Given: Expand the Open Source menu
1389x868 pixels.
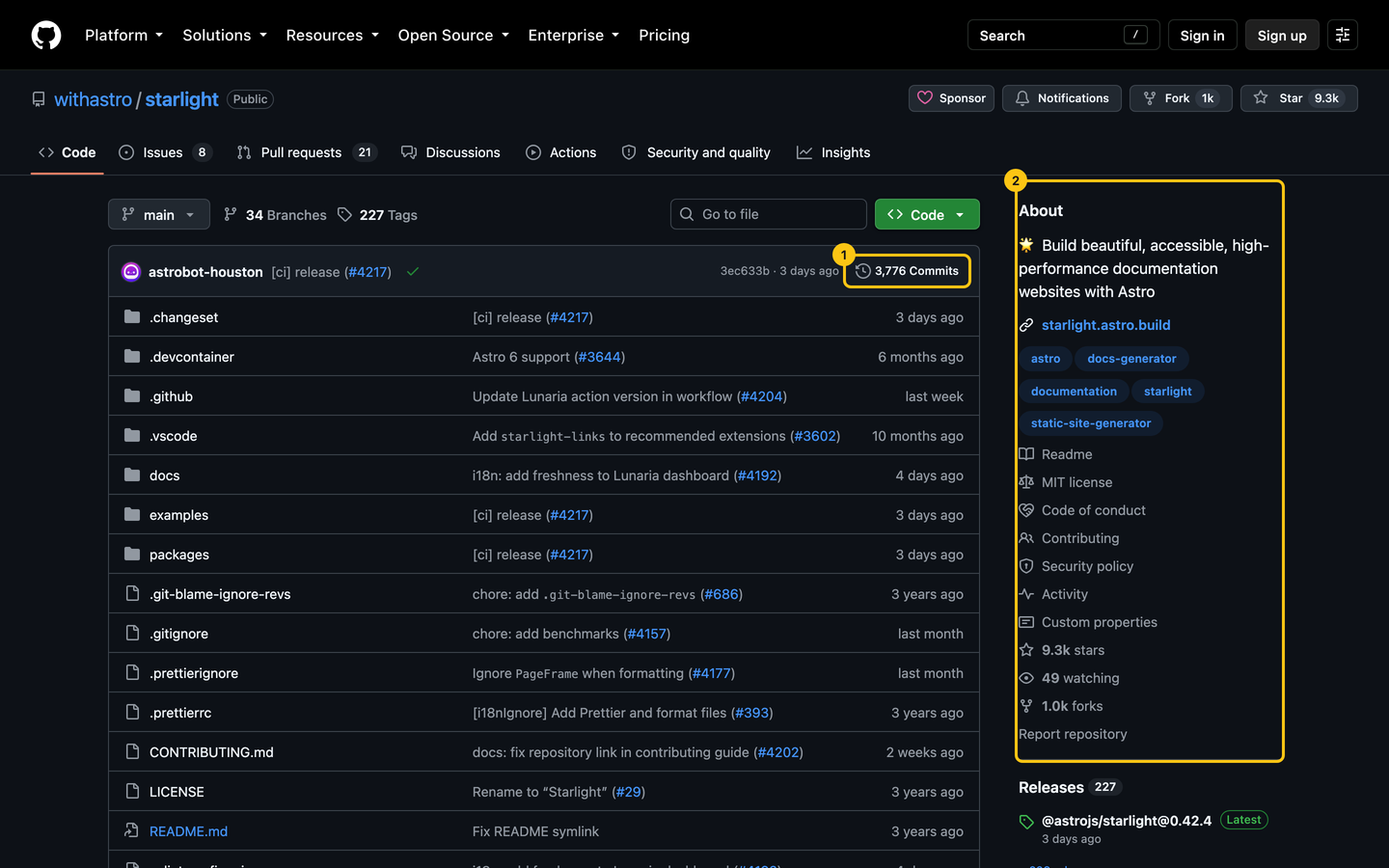Looking at the screenshot, I should click(452, 35).
